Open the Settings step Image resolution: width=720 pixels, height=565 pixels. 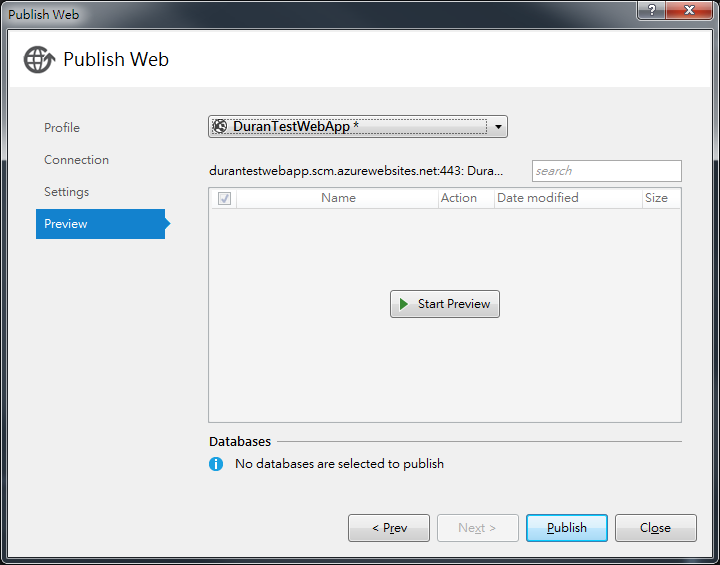[67, 192]
